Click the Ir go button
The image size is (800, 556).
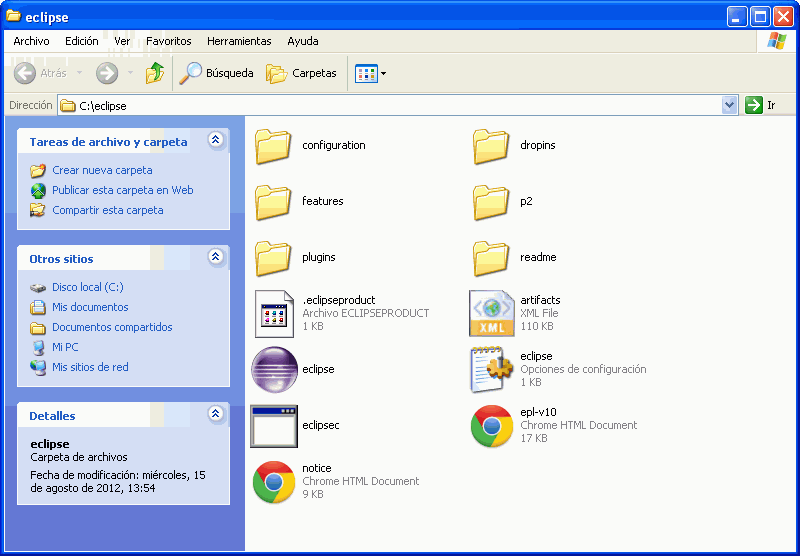(761, 105)
